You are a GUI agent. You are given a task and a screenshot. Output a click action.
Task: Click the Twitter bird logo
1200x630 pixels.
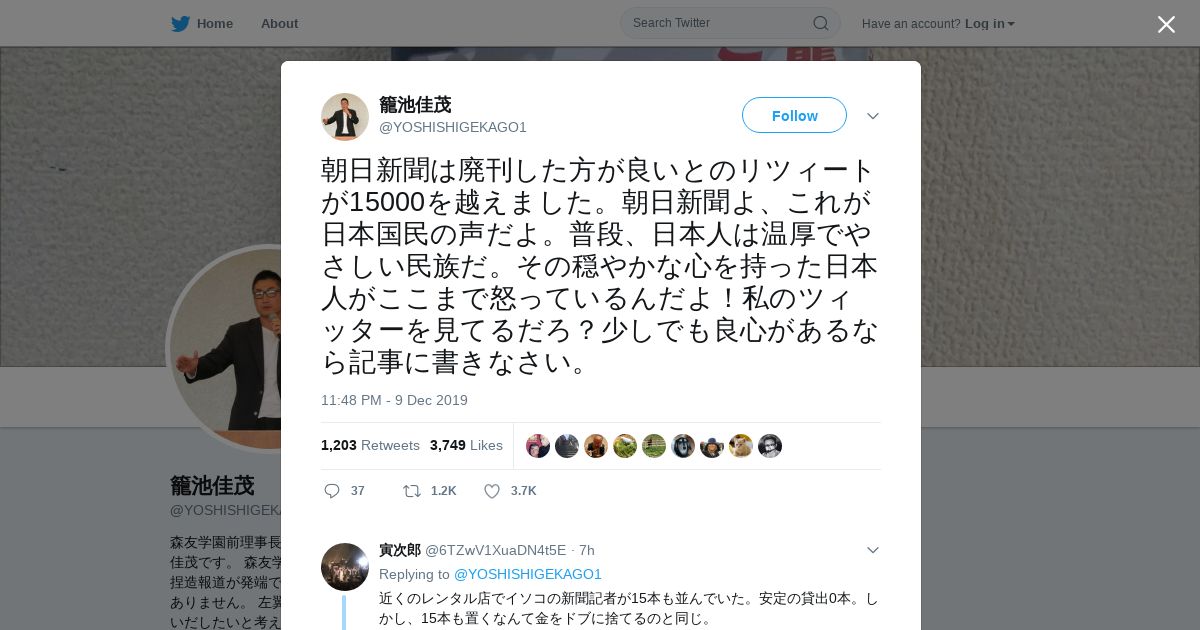click(180, 24)
